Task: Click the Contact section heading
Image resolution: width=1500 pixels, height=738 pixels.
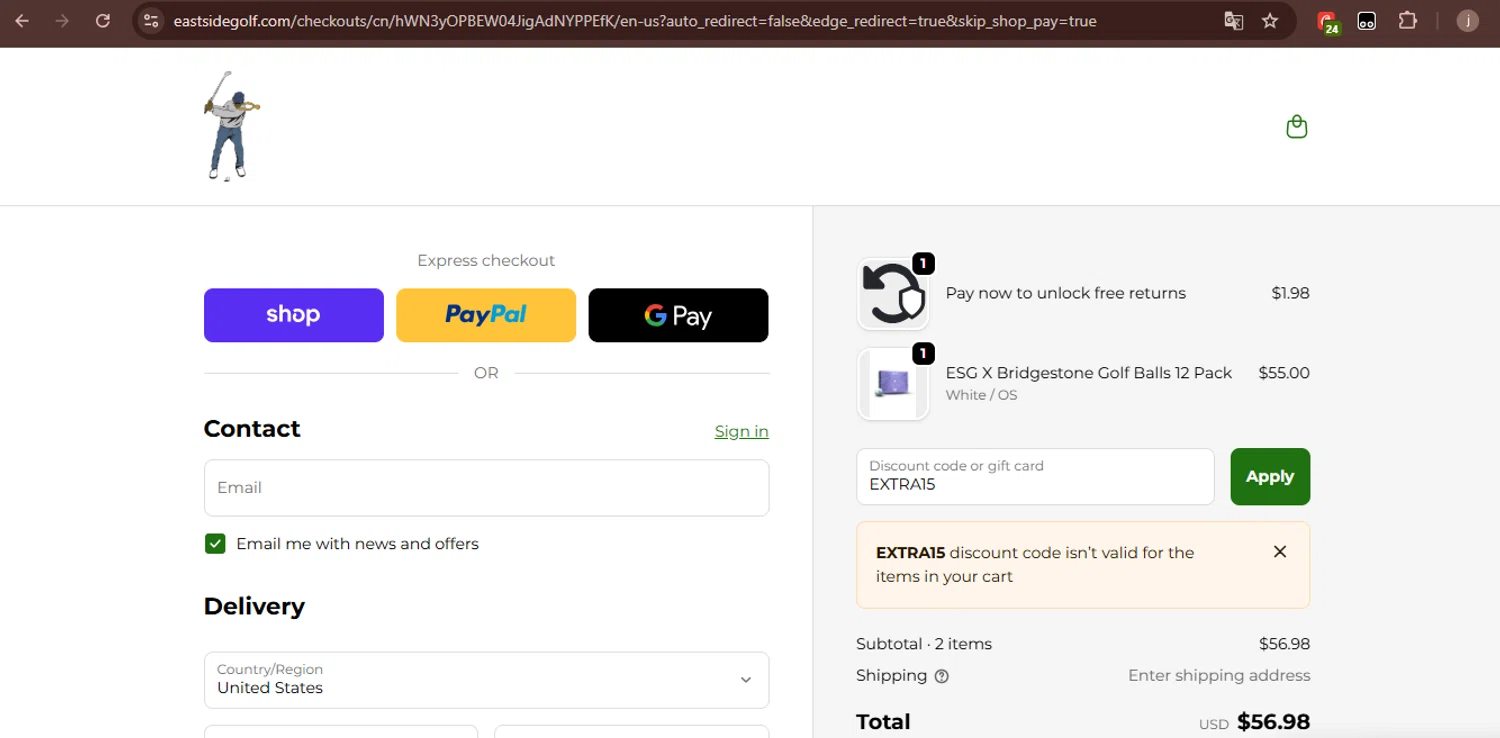Action: (x=252, y=428)
